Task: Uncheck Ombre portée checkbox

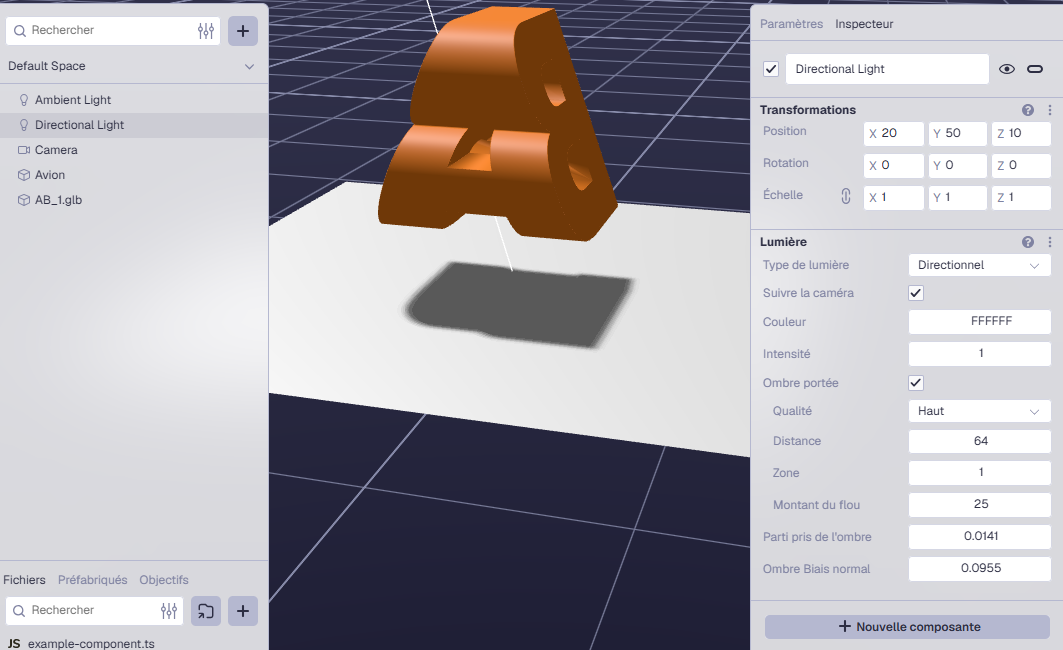Action: 916,383
